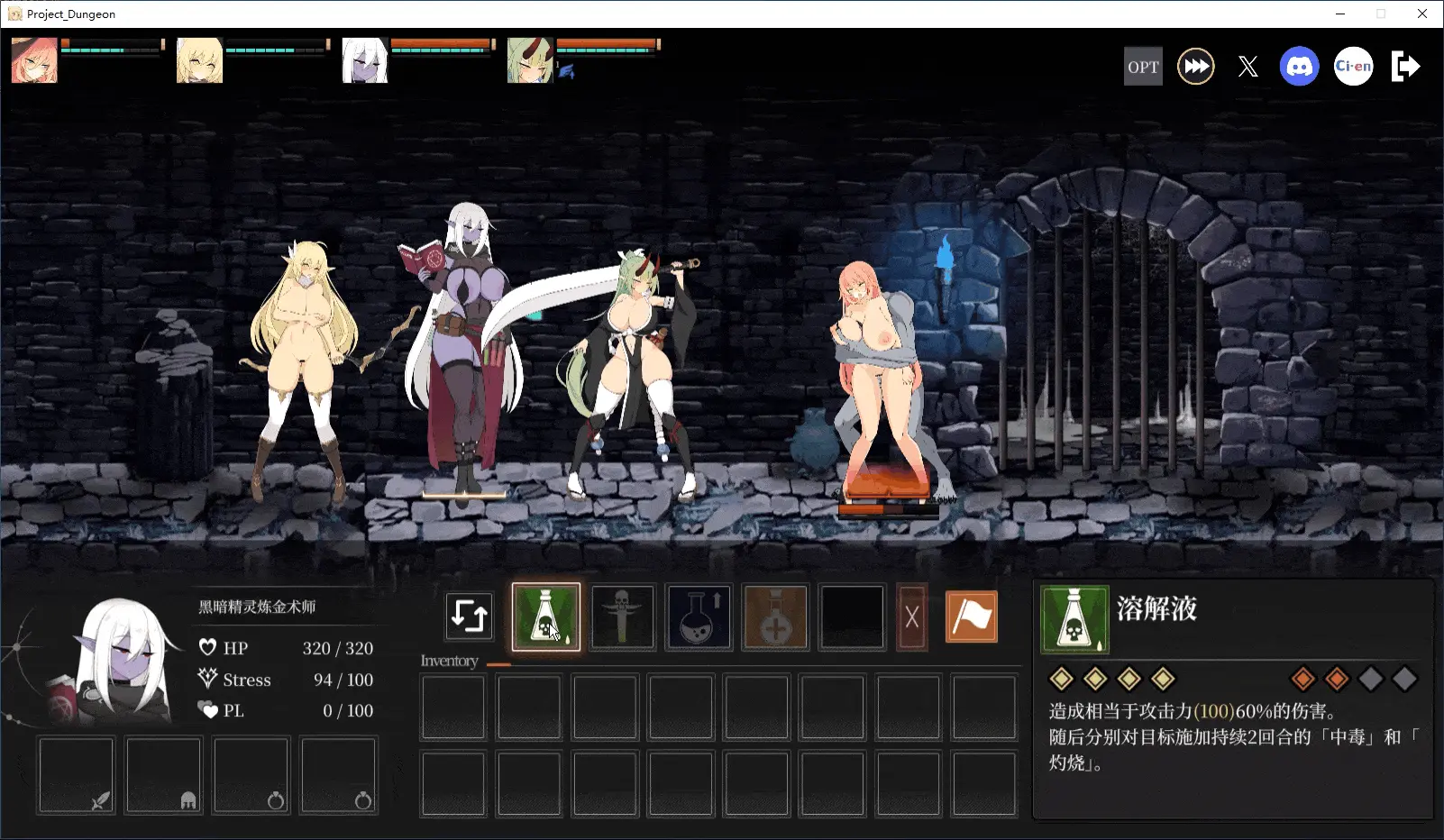Click the PL hearts icon
The image size is (1444, 840).
207,710
